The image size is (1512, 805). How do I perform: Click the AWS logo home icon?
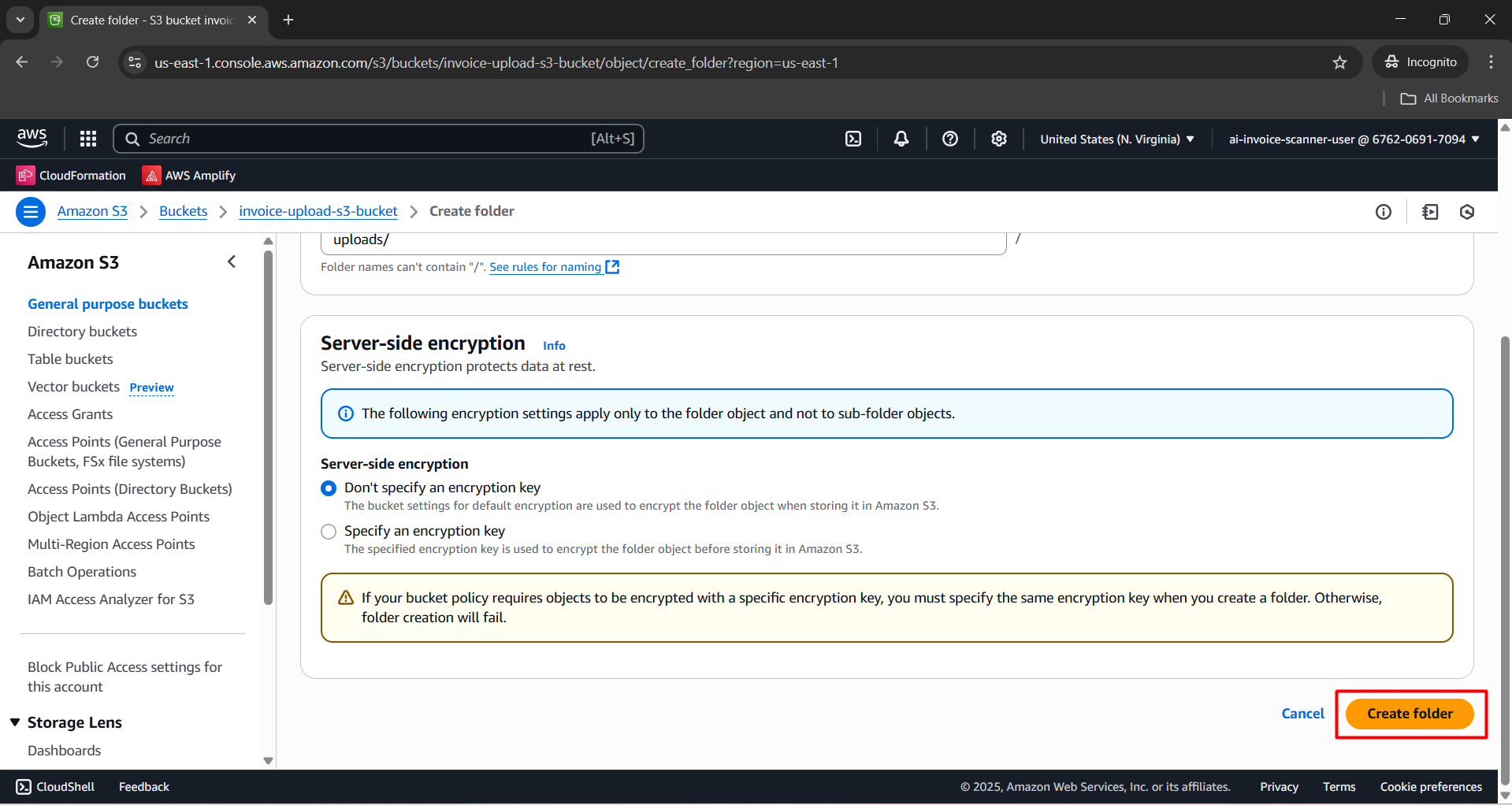click(32, 139)
